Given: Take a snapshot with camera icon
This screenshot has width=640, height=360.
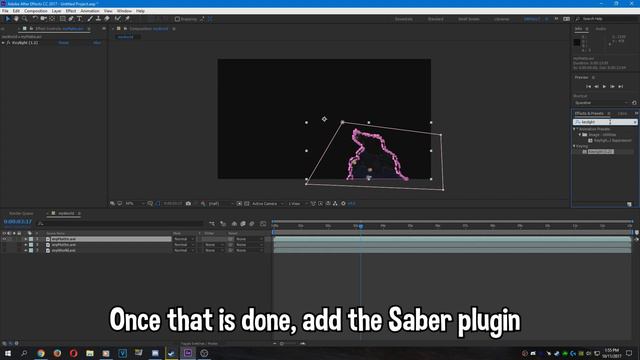Looking at the screenshot, I should point(188,203).
